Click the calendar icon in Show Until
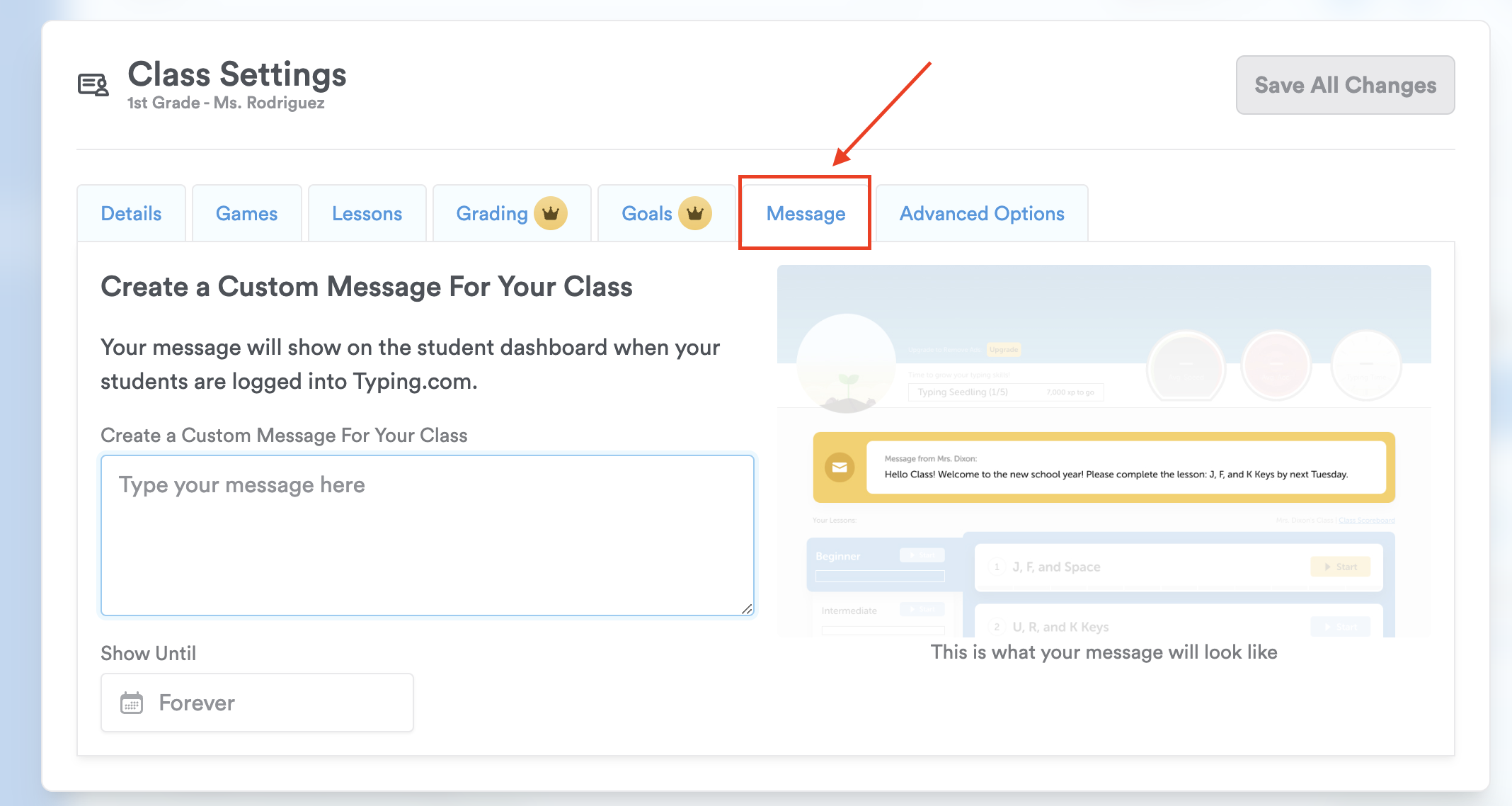Image resolution: width=1512 pixels, height=806 pixels. coord(132,703)
